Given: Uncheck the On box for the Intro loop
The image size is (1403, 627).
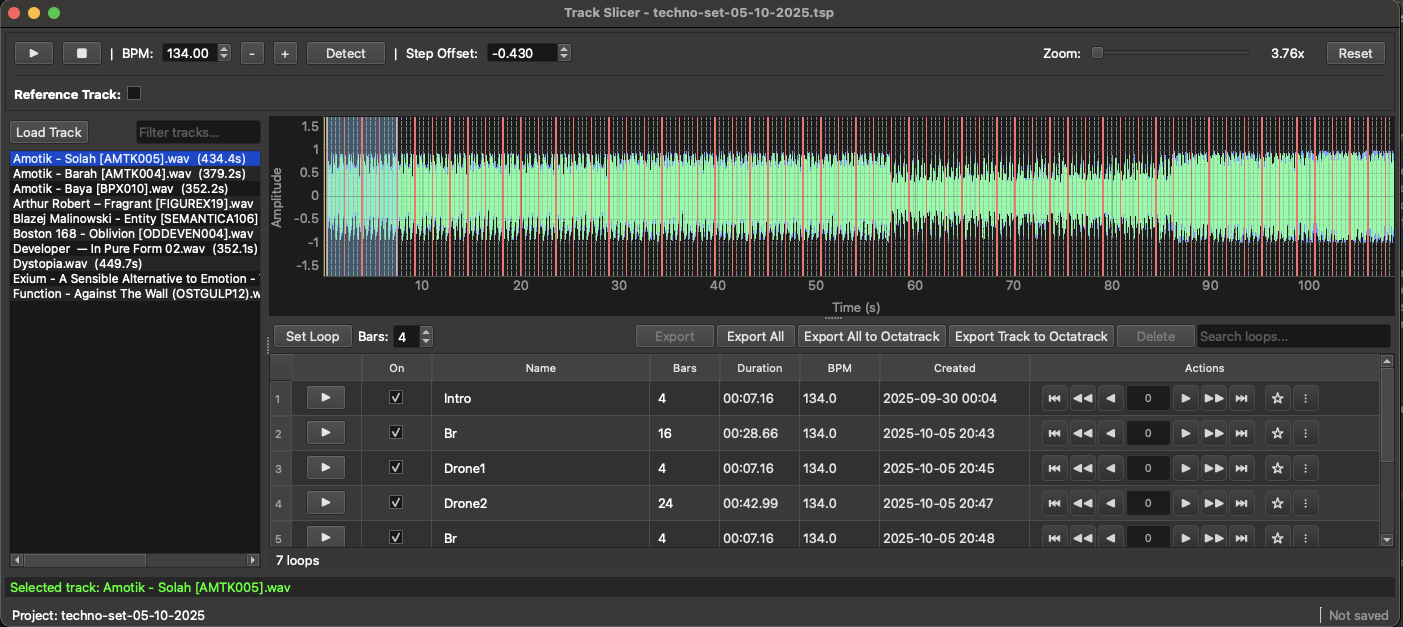Looking at the screenshot, I should coord(396,398).
